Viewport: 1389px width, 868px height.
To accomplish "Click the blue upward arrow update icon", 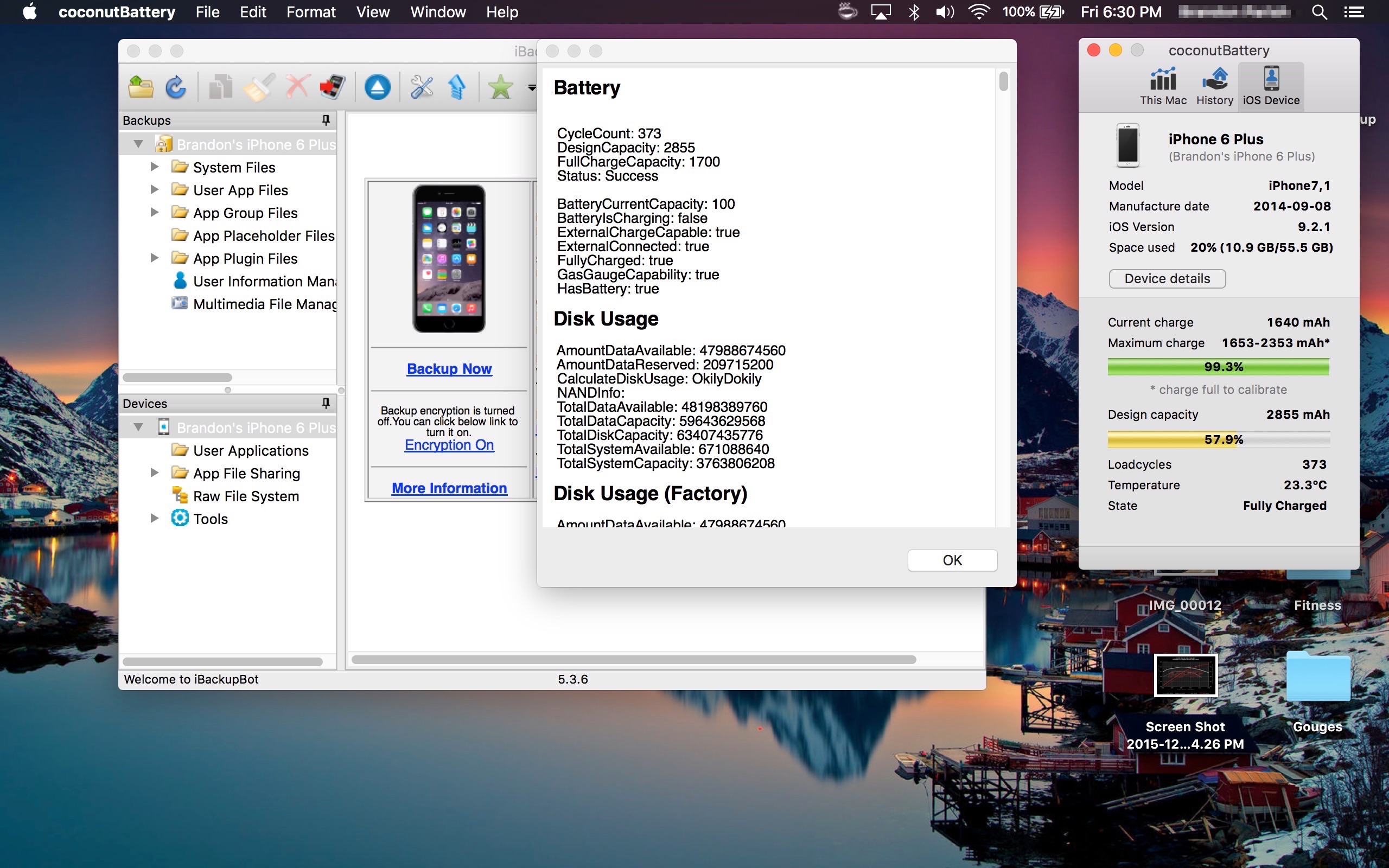I will point(457,87).
